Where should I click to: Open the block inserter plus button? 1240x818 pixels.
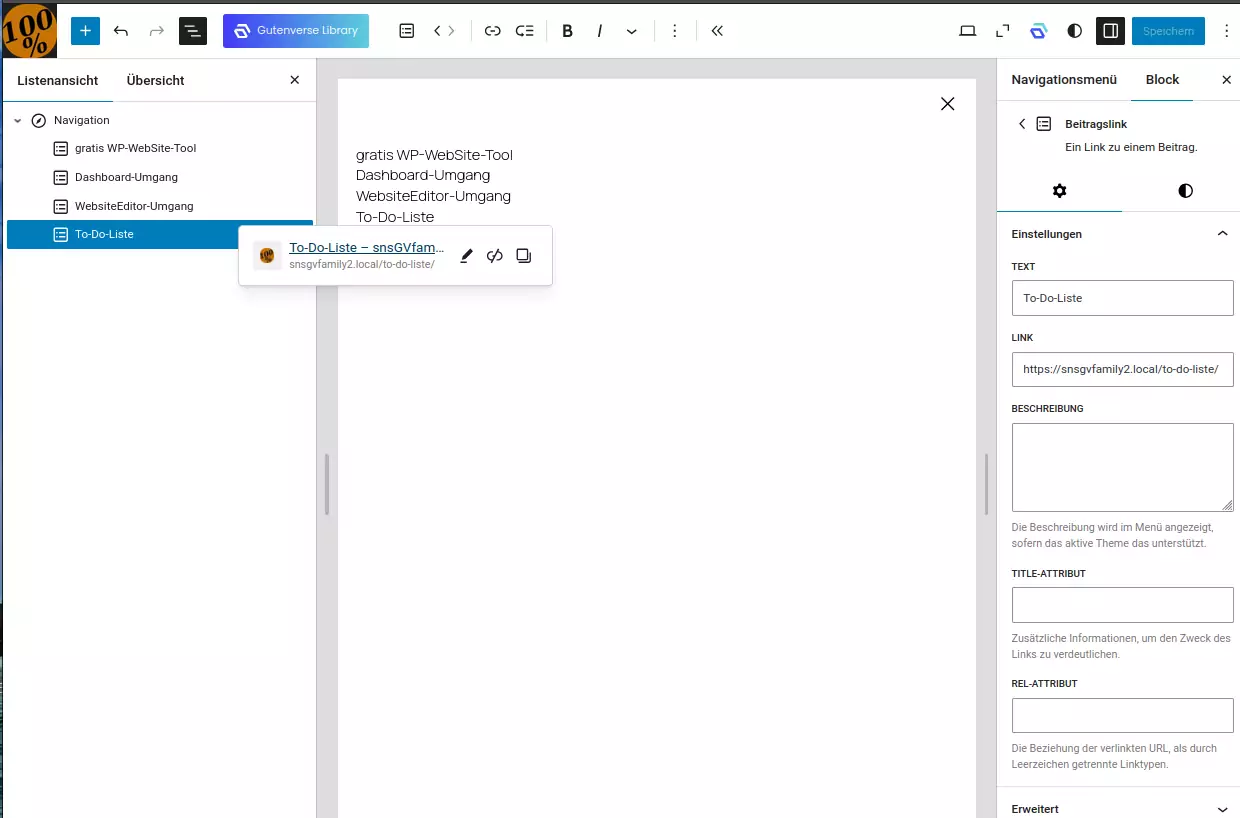click(x=85, y=31)
